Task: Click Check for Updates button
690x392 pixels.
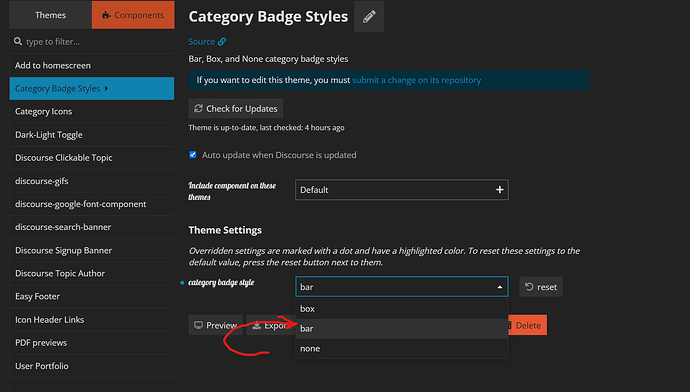Action: [x=236, y=108]
